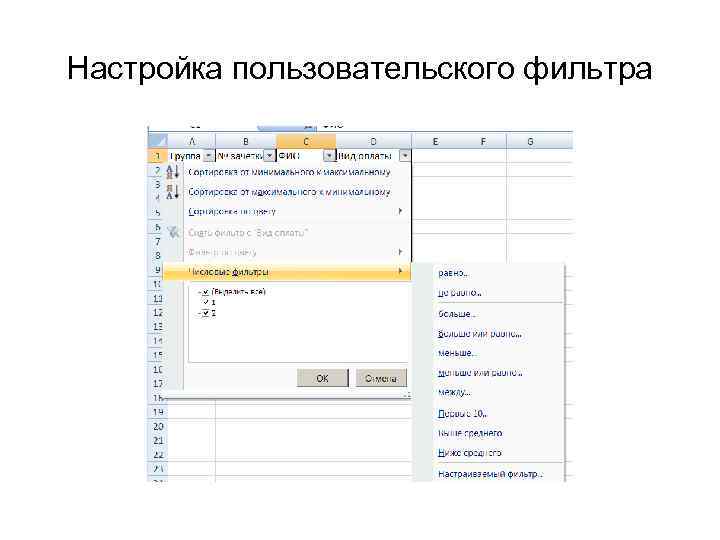Click the Отмена button
This screenshot has width=720, height=540.
381,378
